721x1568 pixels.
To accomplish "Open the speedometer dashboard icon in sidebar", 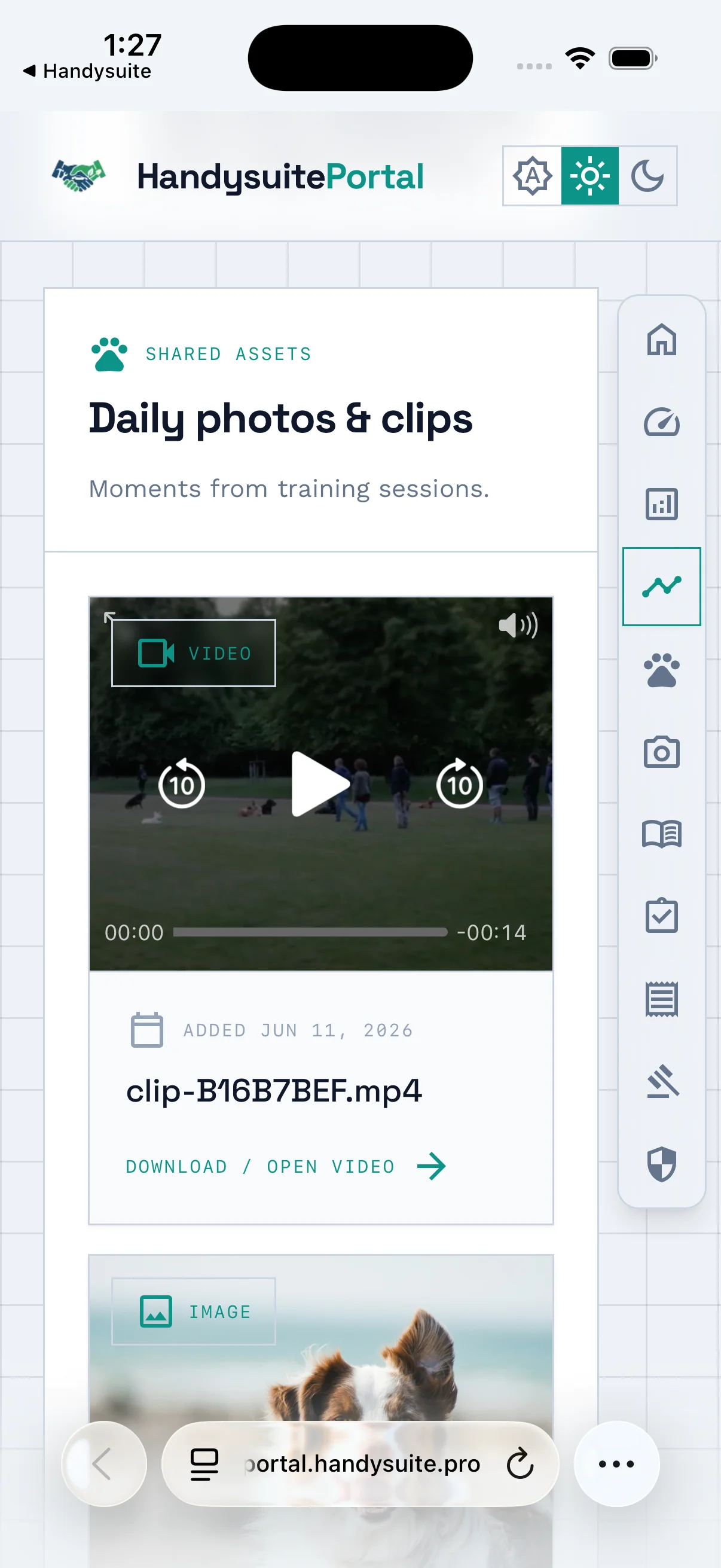I will (x=661, y=422).
